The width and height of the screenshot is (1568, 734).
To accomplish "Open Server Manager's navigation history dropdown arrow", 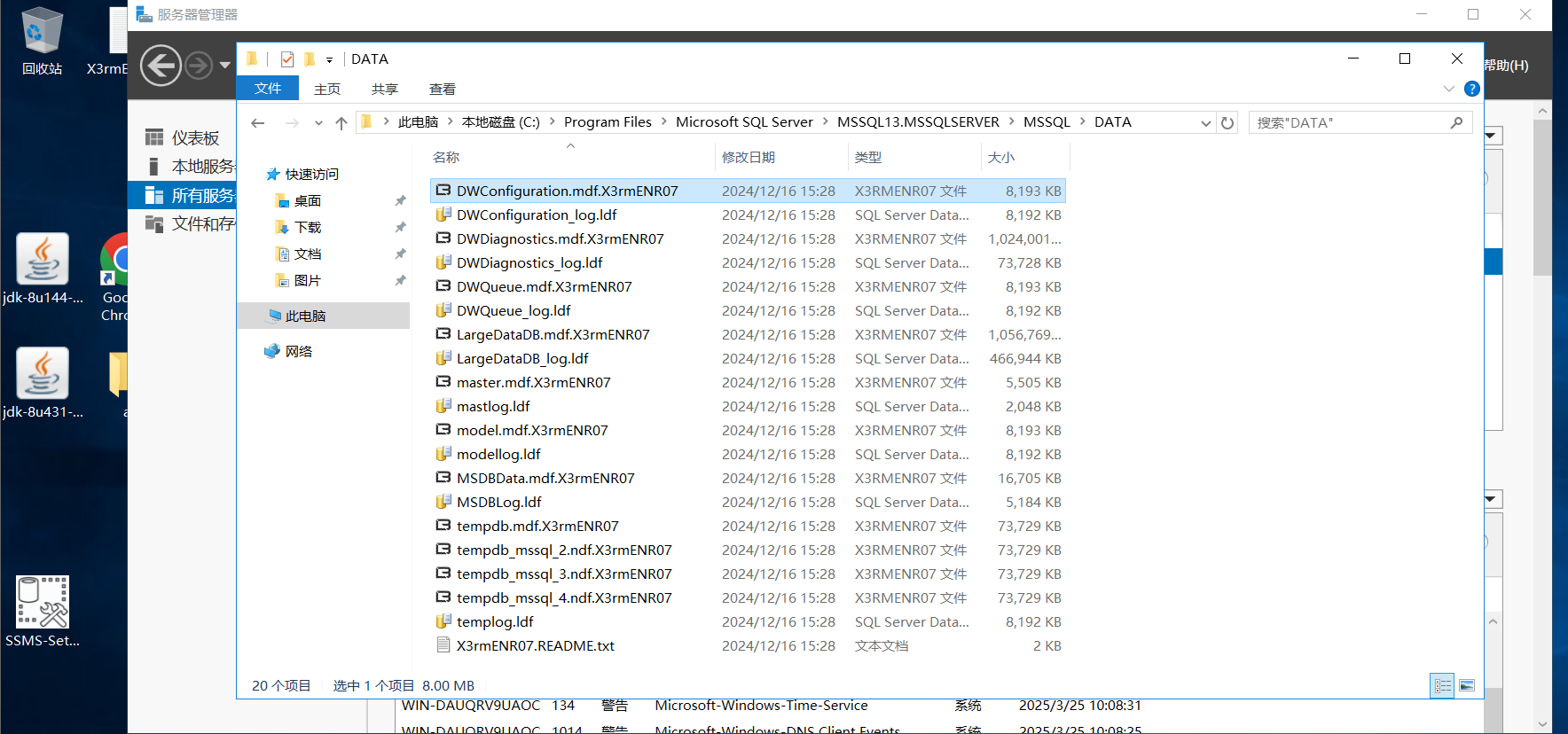I will click(x=224, y=65).
